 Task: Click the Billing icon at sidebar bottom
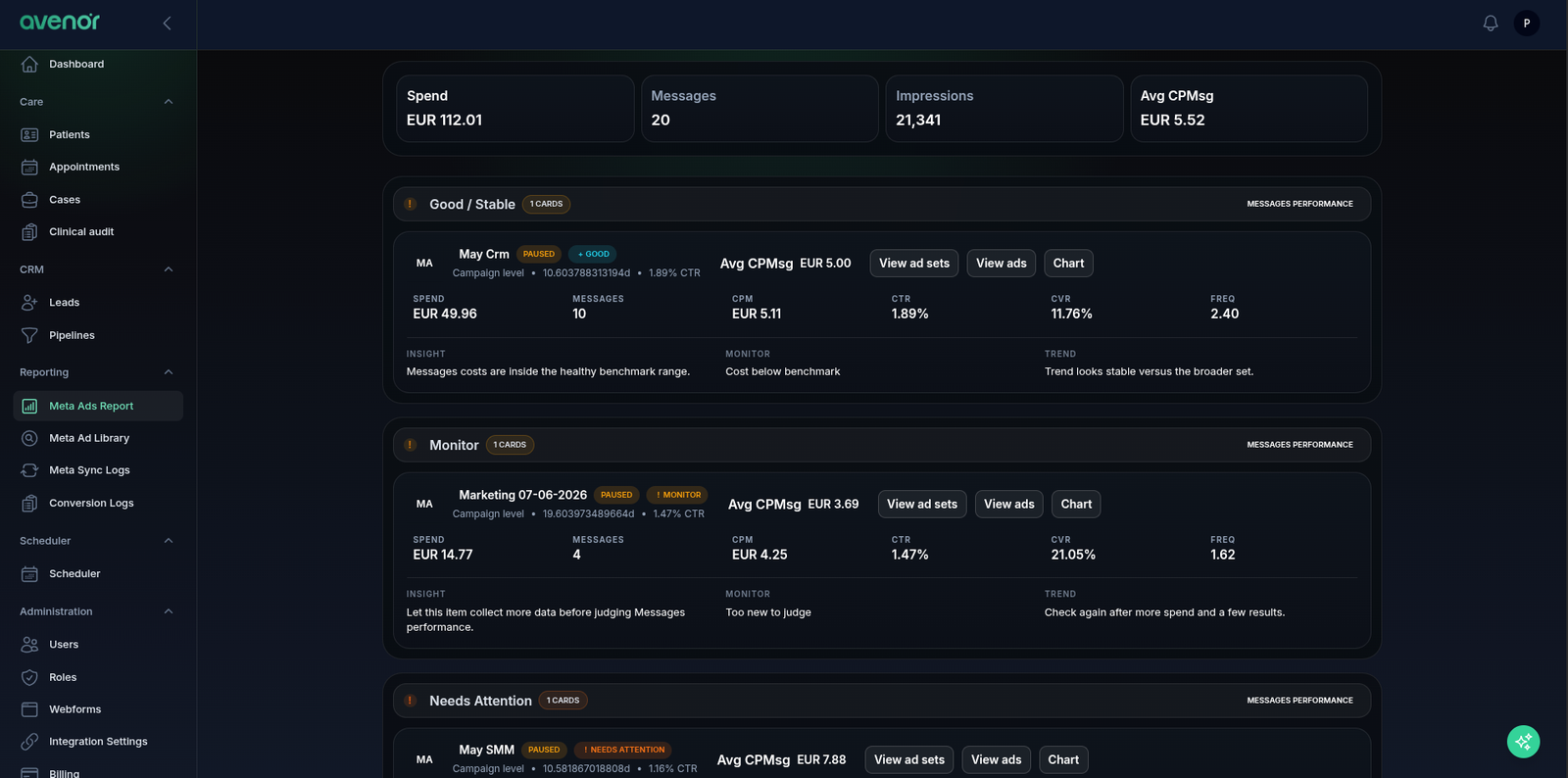tap(29, 772)
